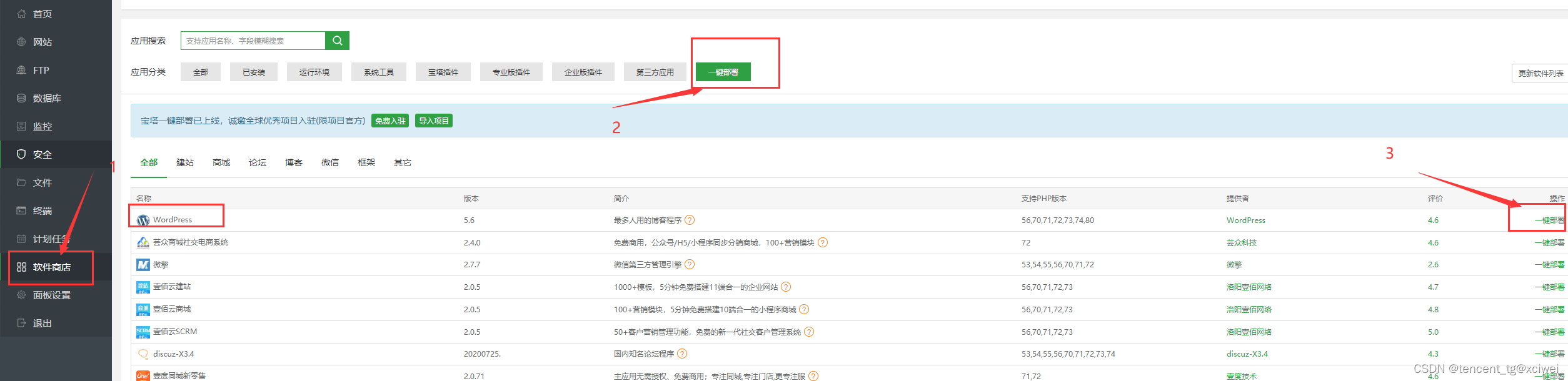Switch to the 框架 sub-tab
The height and width of the screenshot is (381, 1568).
click(x=366, y=162)
